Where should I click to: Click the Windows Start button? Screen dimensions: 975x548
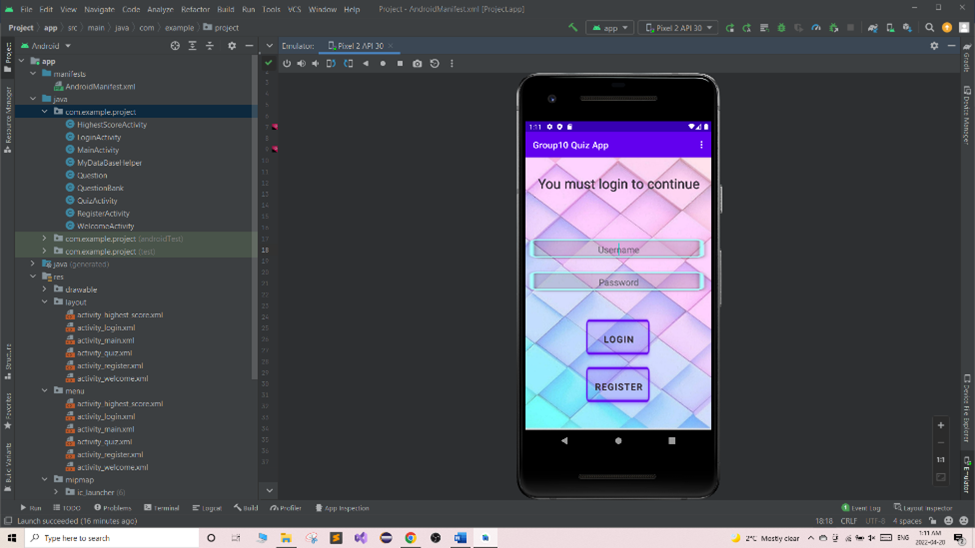click(x=12, y=538)
